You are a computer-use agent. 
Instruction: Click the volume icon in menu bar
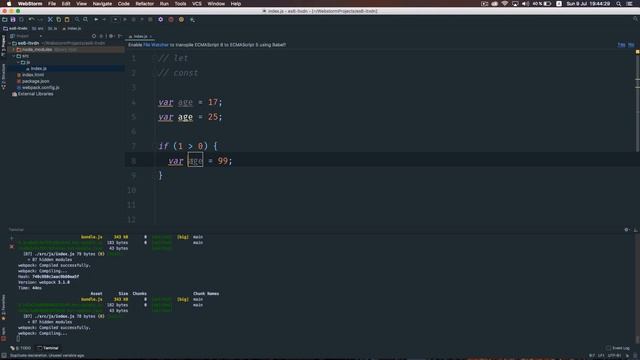tap(525, 4)
